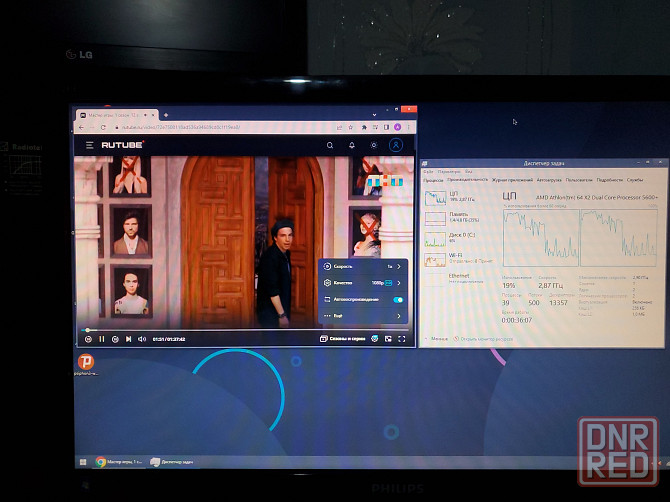Viewport: 670px width, 502px height.
Task: Click the second CPU core graph
Action: pyautogui.click(x=618, y=238)
